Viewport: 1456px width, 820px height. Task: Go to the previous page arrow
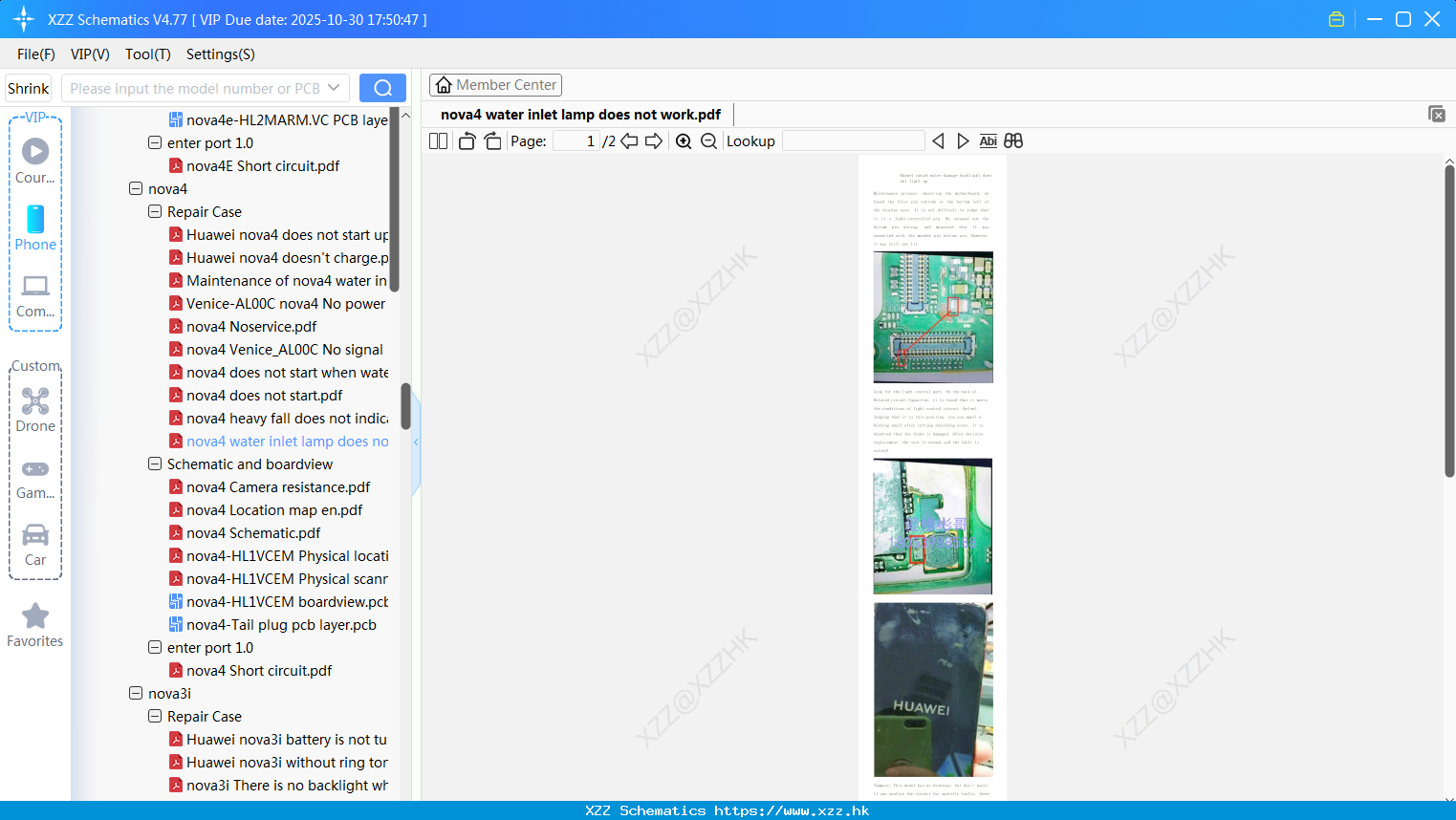coord(629,140)
